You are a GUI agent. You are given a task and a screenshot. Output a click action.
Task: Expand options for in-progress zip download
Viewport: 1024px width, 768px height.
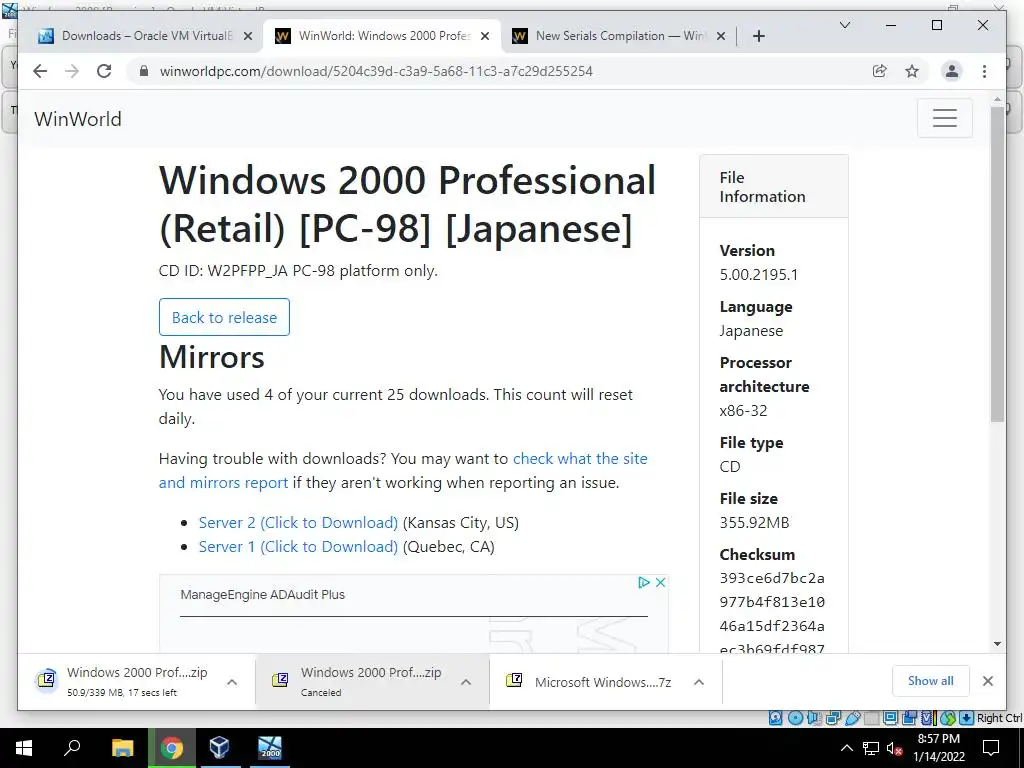(232, 682)
